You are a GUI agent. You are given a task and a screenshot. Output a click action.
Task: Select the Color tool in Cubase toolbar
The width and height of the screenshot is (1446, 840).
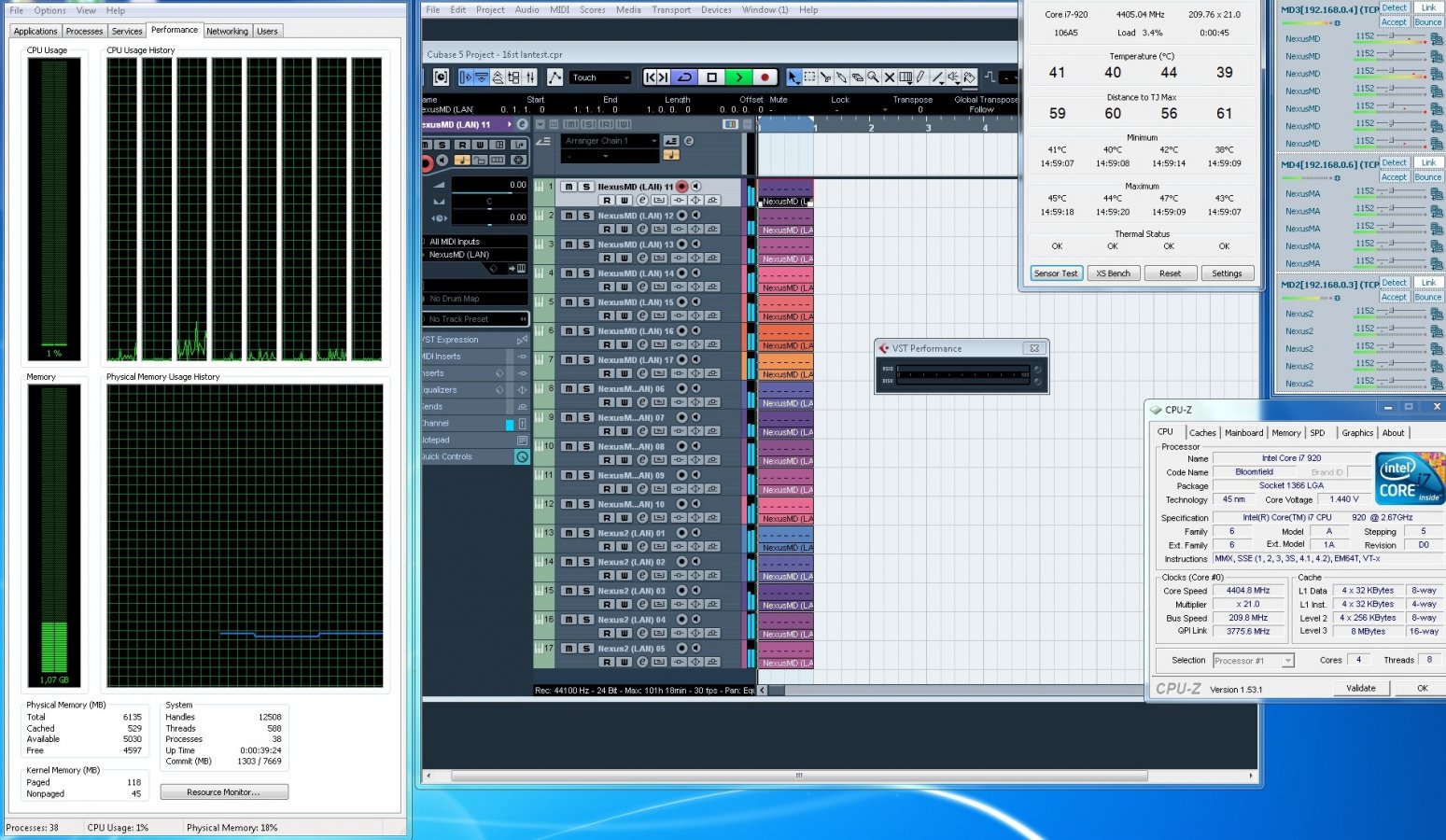tap(969, 77)
